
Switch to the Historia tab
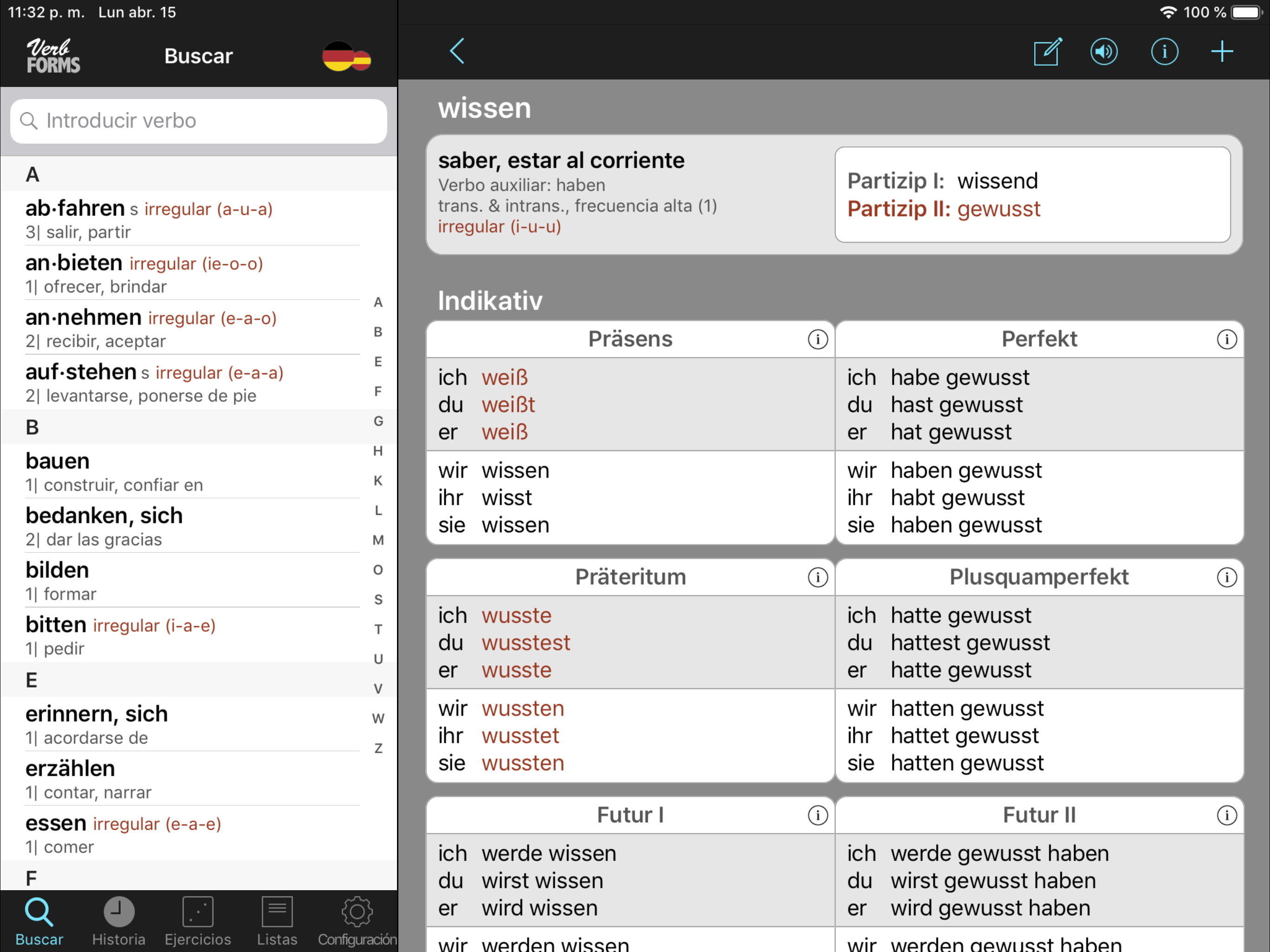click(119, 920)
